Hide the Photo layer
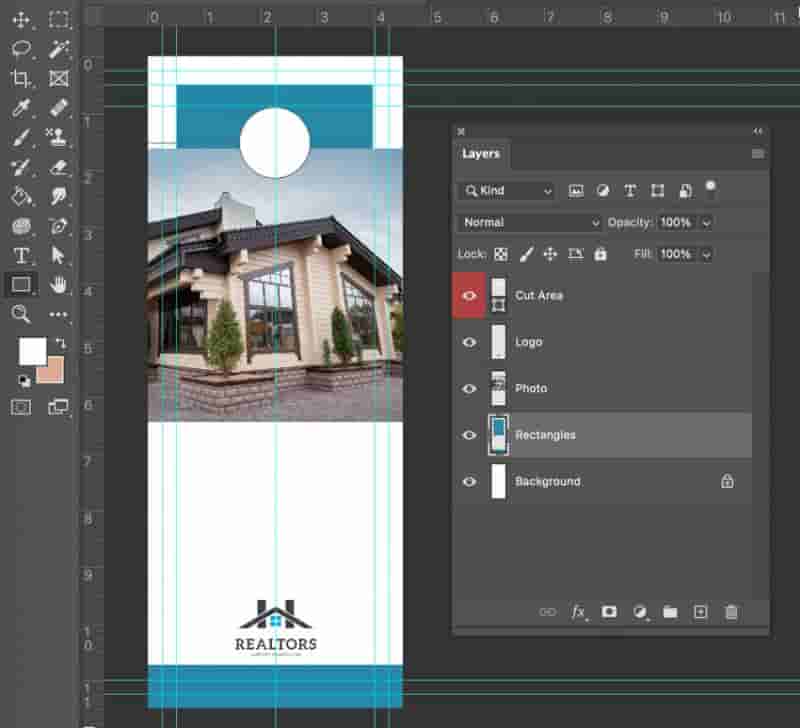This screenshot has height=728, width=800. tap(469, 389)
